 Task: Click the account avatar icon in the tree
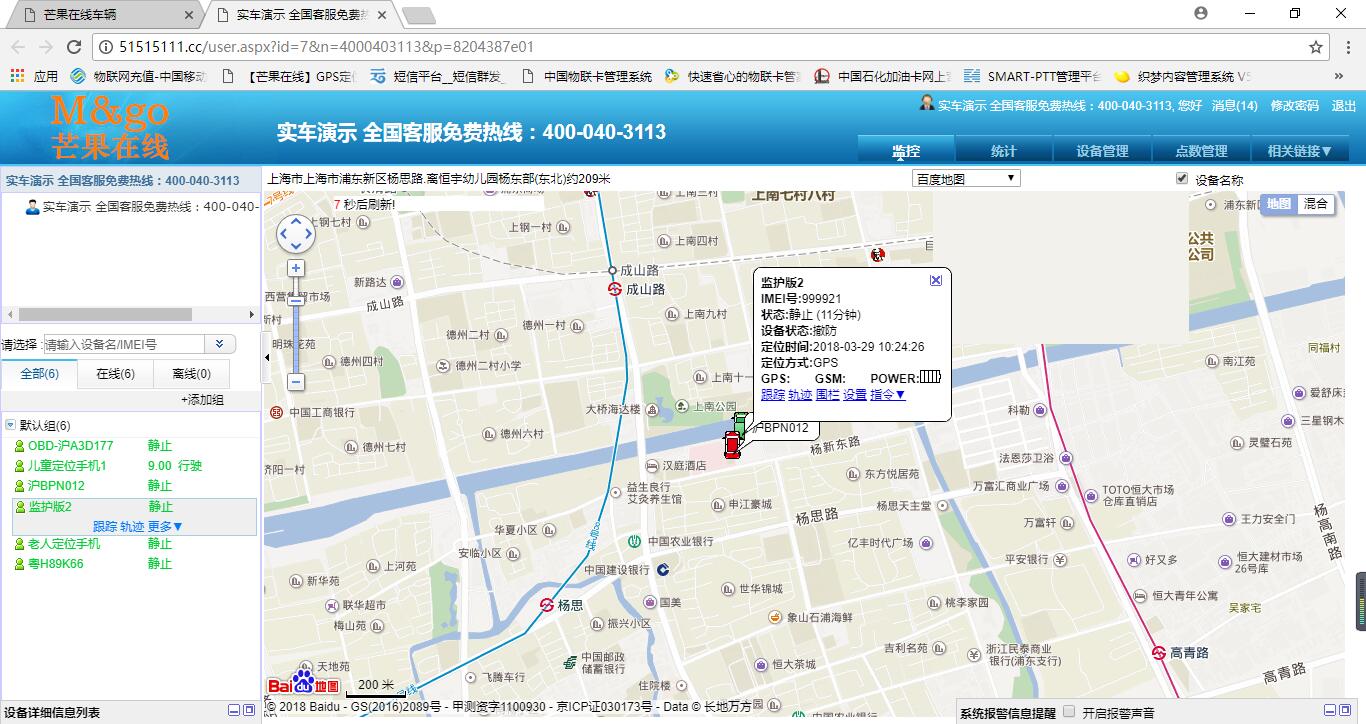33,207
